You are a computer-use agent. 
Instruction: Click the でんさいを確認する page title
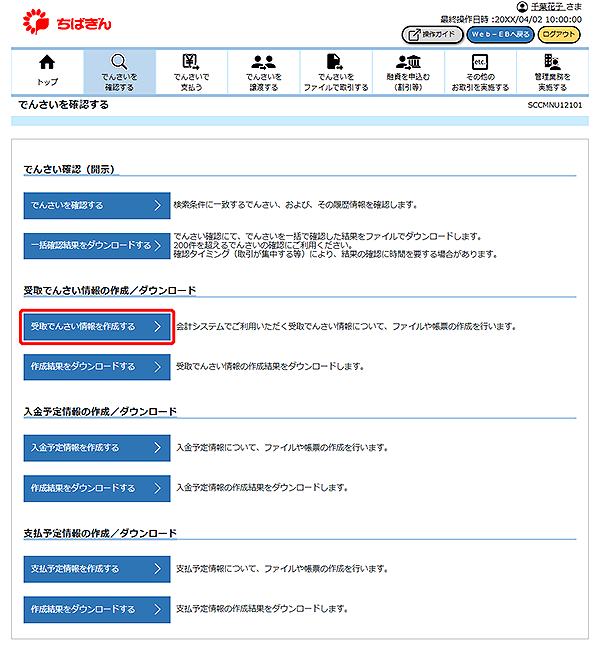64,105
